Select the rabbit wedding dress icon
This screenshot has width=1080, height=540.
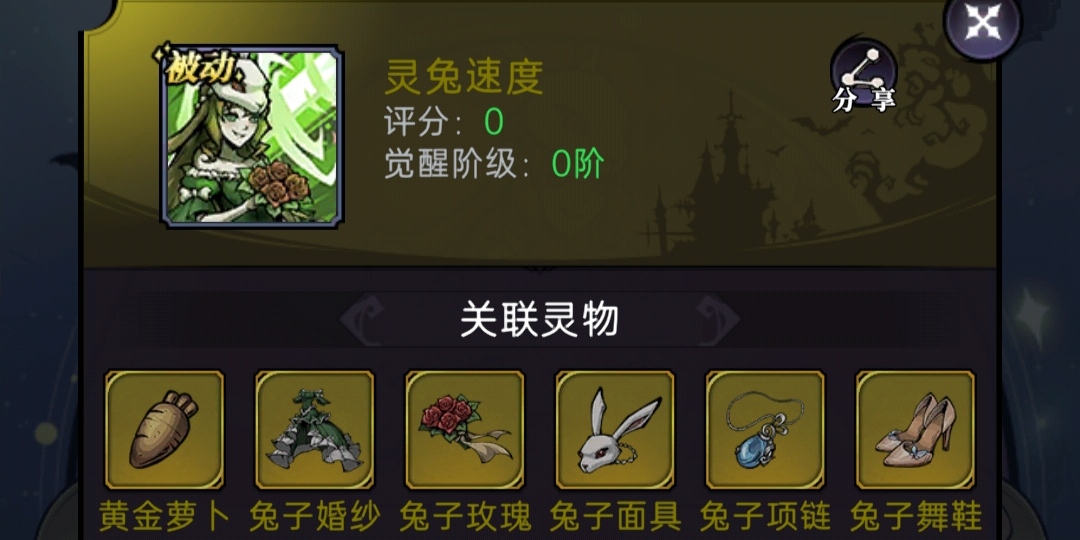pos(315,430)
